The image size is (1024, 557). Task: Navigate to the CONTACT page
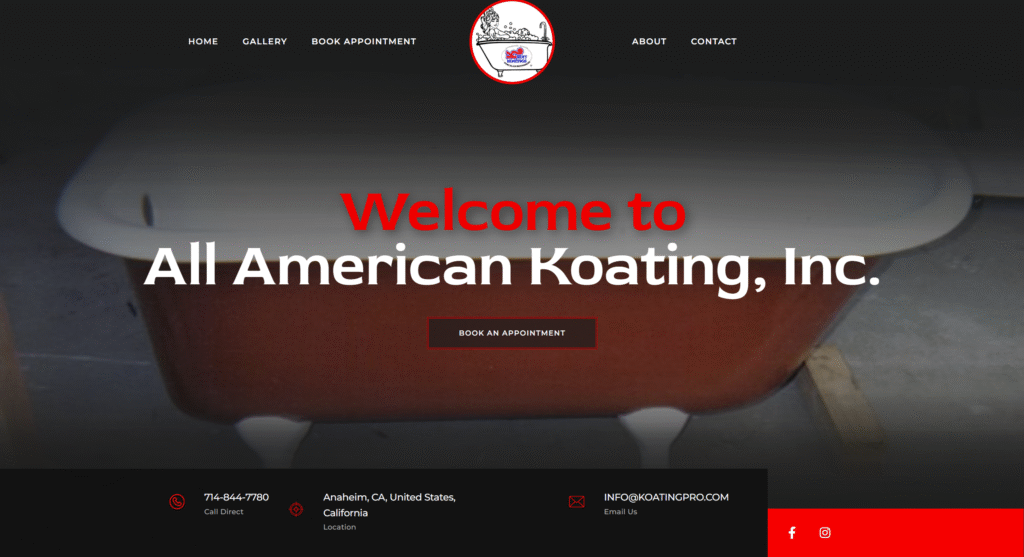coord(714,41)
